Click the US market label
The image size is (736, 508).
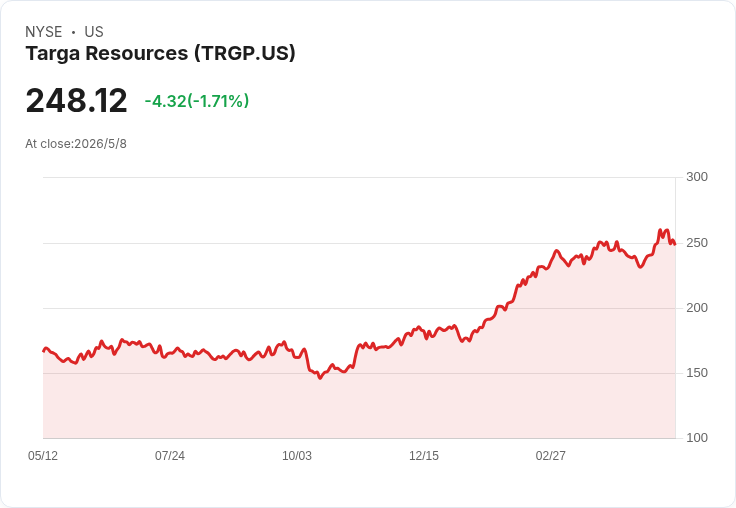pyautogui.click(x=94, y=32)
